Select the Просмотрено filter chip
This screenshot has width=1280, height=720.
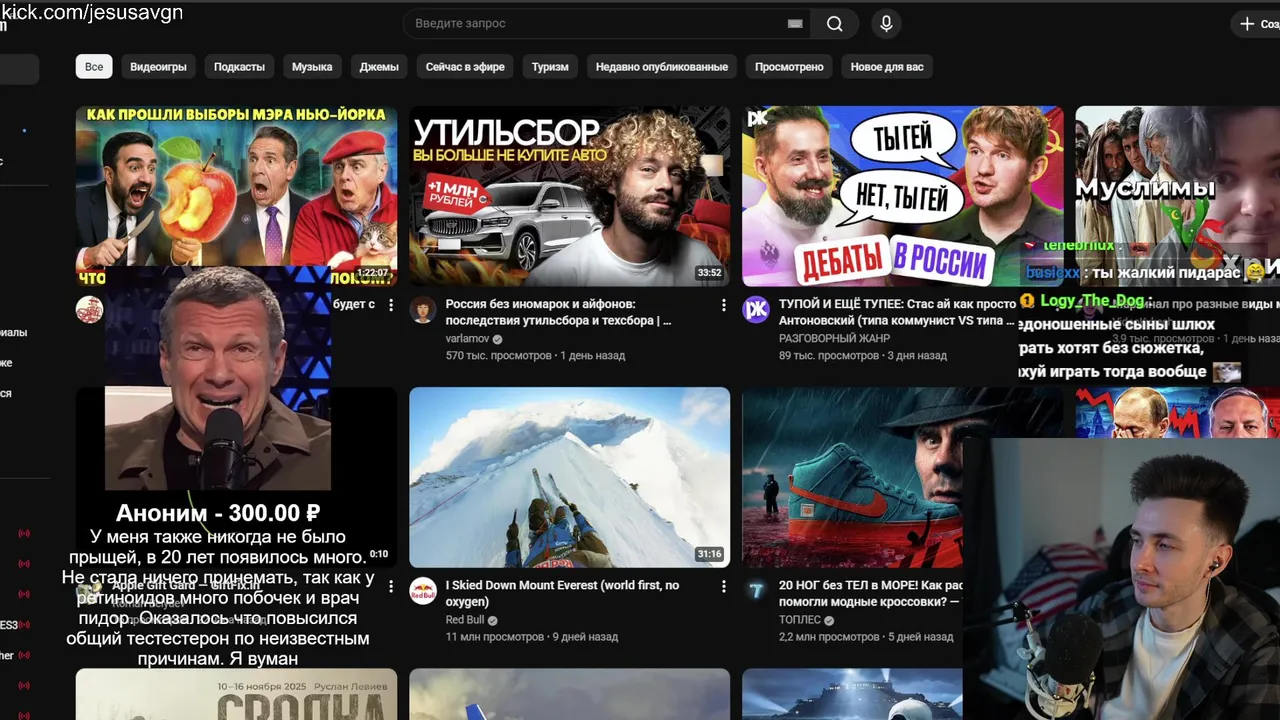click(x=789, y=67)
